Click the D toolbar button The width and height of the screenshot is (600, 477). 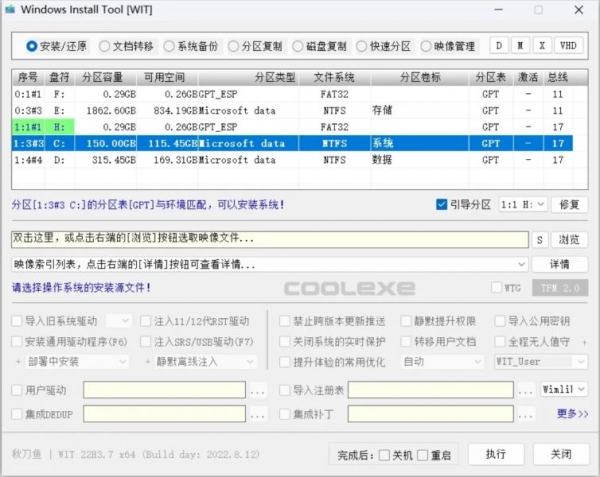coord(499,46)
